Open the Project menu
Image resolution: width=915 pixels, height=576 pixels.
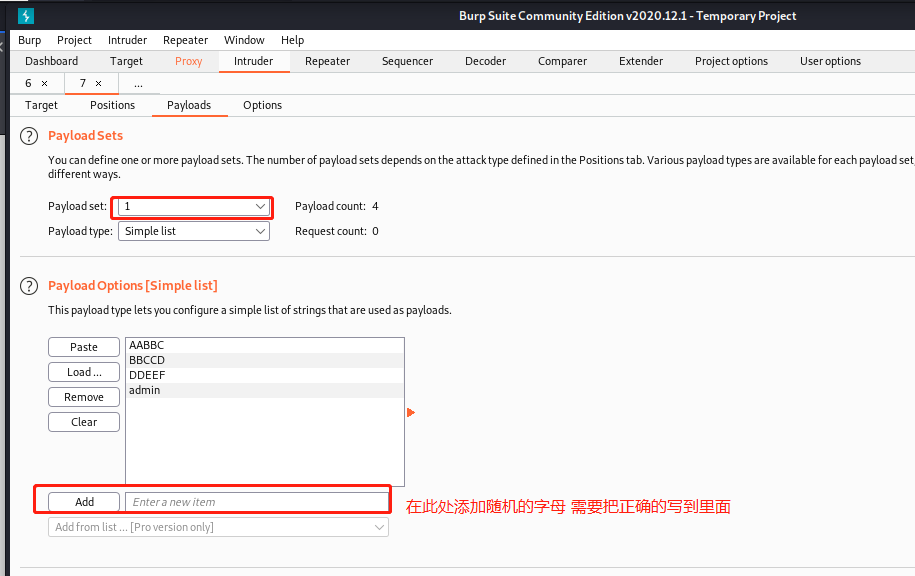tap(74, 40)
